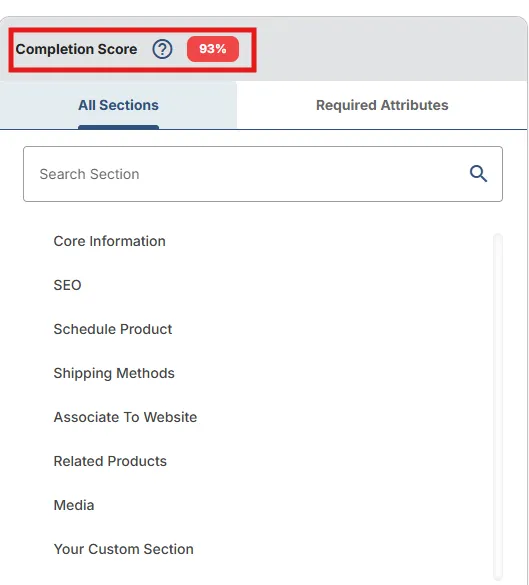The width and height of the screenshot is (529, 585).
Task: Select the Media section
Action: pos(74,505)
